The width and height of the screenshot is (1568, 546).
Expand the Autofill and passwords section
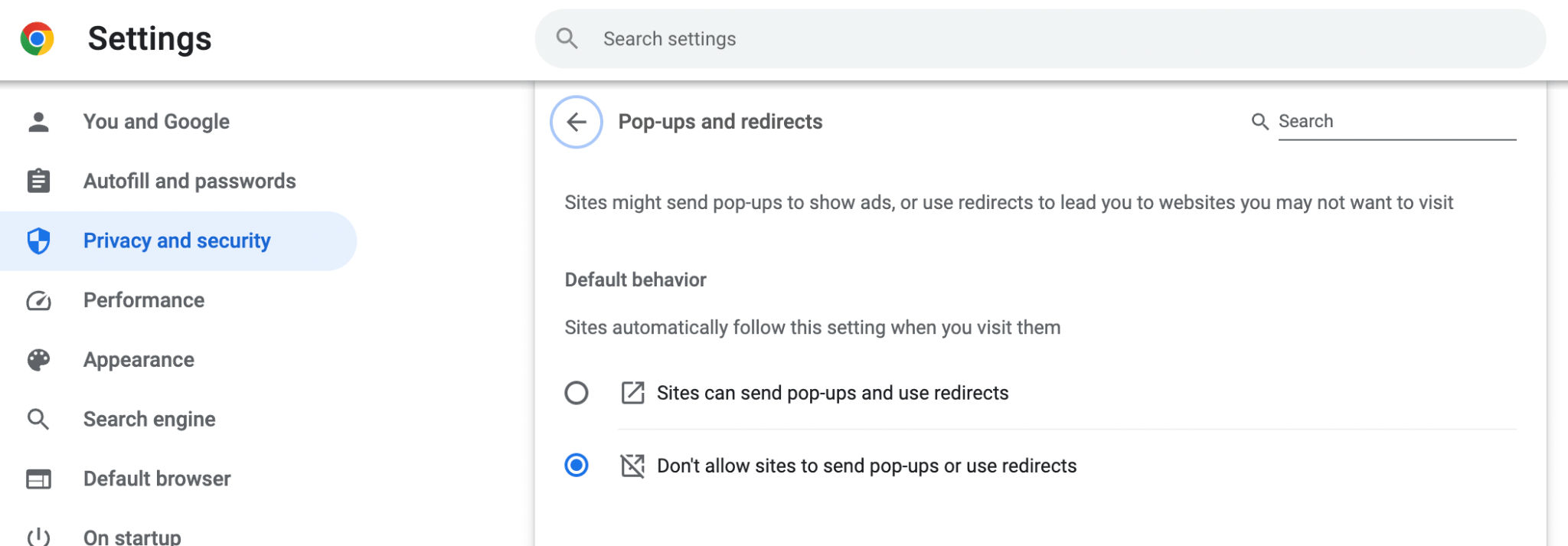(189, 180)
